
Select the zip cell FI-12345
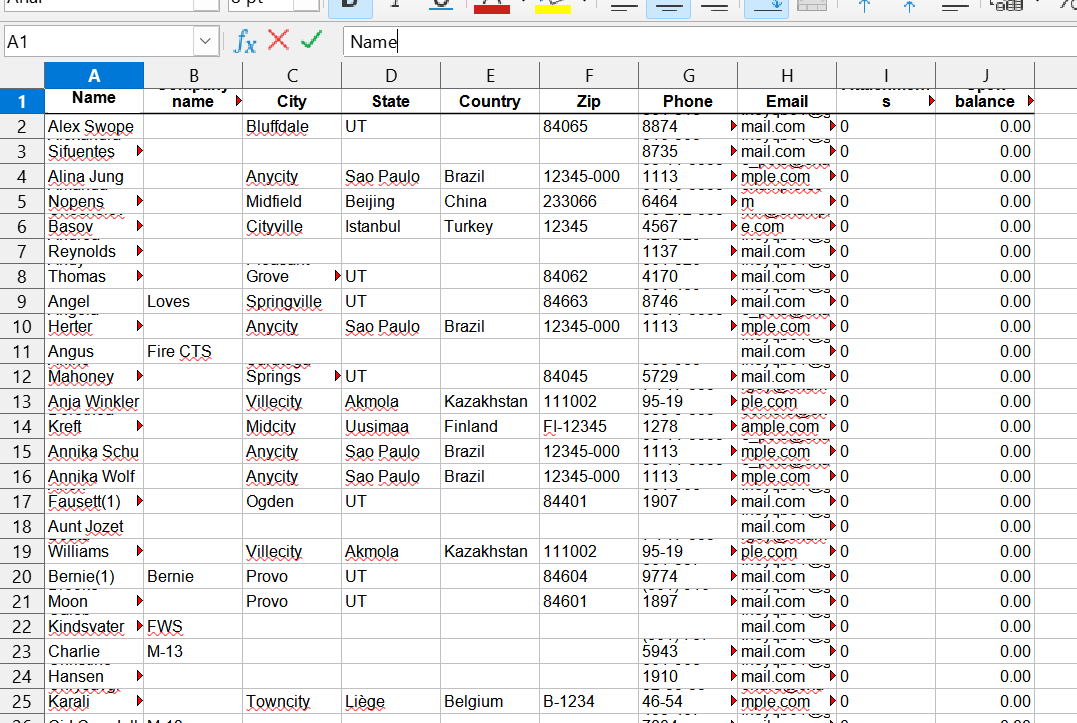click(x=589, y=426)
